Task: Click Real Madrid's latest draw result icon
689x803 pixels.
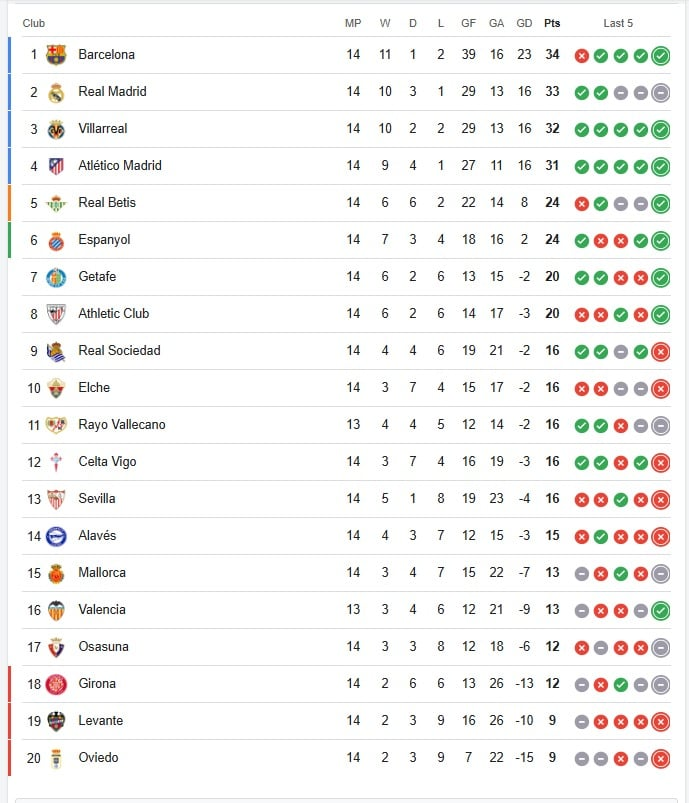Action: (x=660, y=93)
